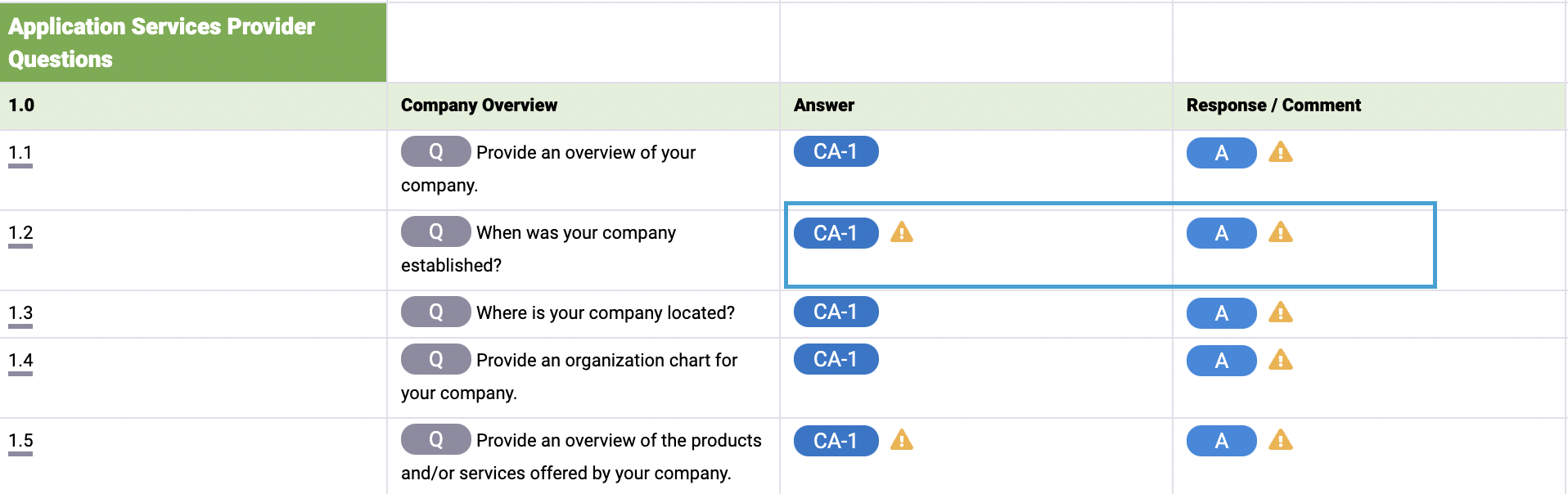Image resolution: width=1568 pixels, height=494 pixels.
Task: Select the Q tag for company location question
Action: click(x=435, y=312)
